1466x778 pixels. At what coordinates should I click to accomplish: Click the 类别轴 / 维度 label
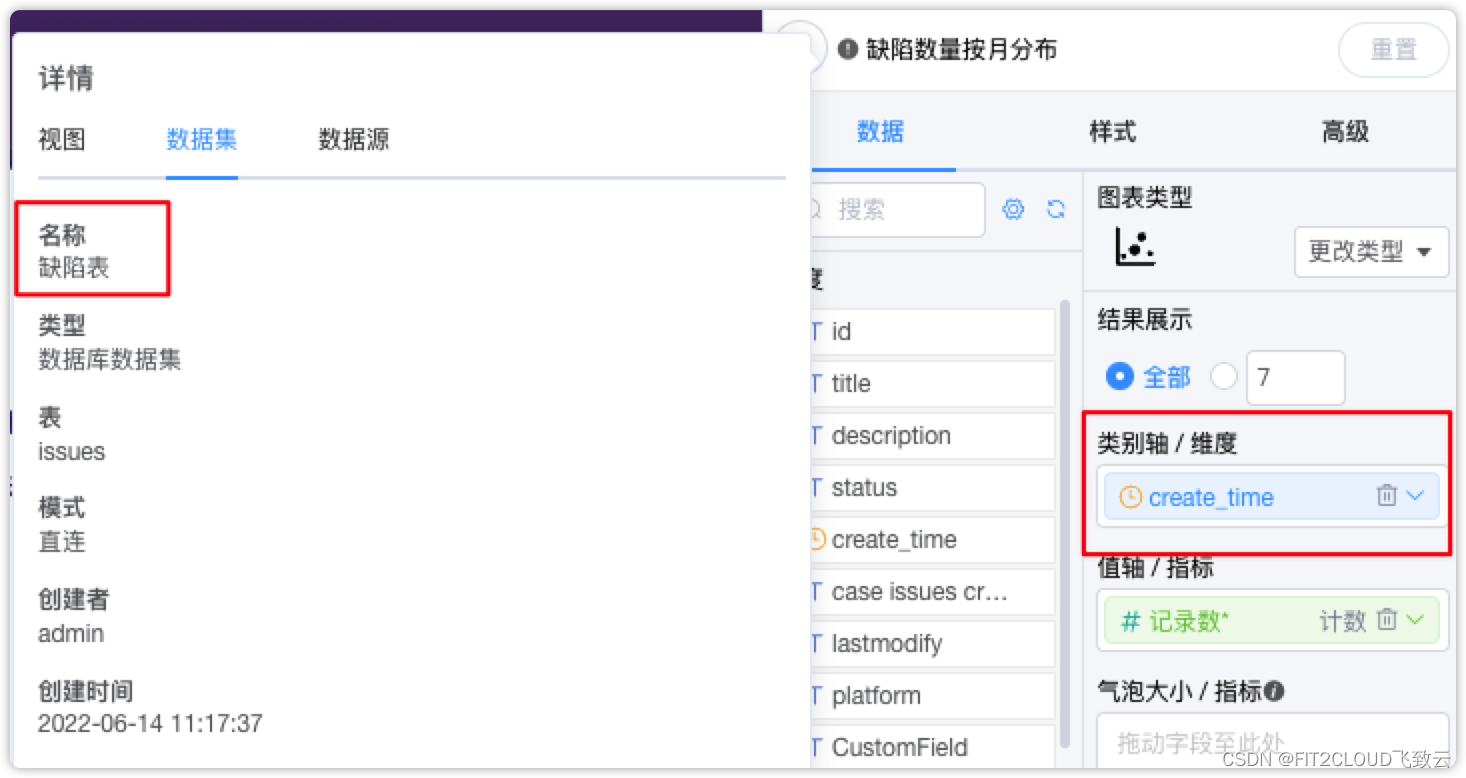point(1168,443)
